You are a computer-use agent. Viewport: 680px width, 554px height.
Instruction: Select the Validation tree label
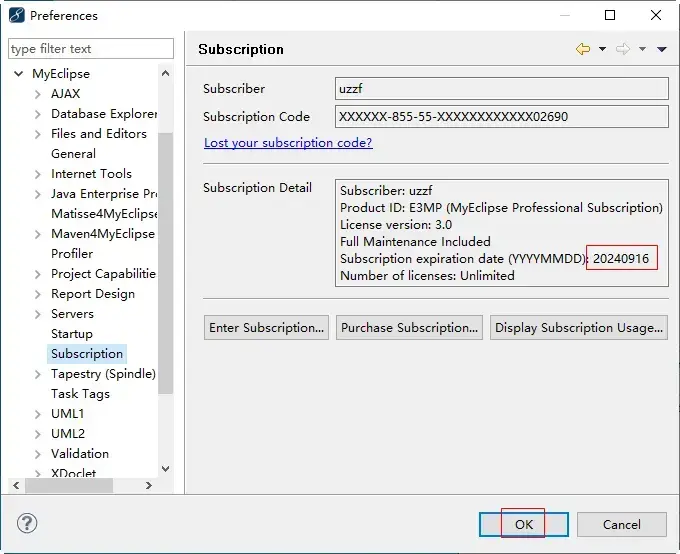(80, 453)
